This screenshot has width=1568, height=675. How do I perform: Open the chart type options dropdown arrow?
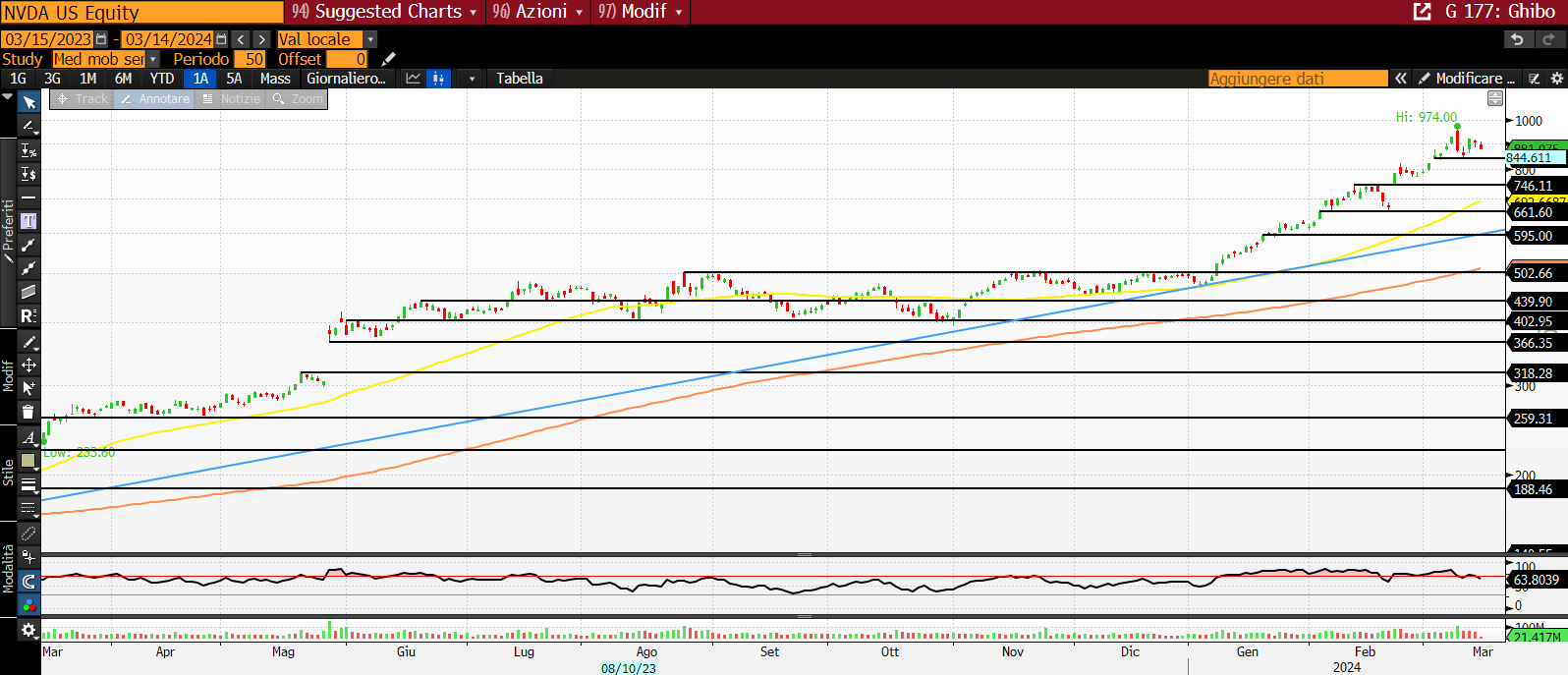pyautogui.click(x=472, y=79)
